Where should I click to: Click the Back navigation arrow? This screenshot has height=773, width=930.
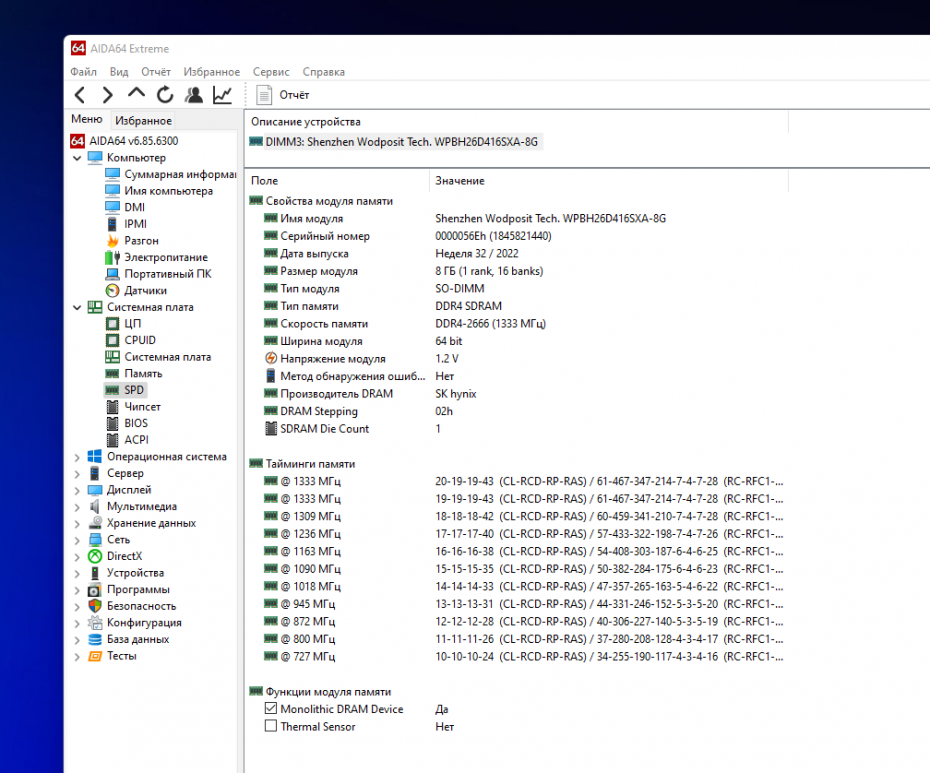pos(80,95)
